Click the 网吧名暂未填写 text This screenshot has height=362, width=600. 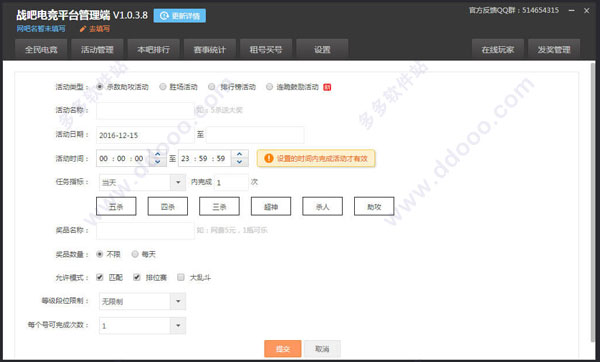[41, 29]
